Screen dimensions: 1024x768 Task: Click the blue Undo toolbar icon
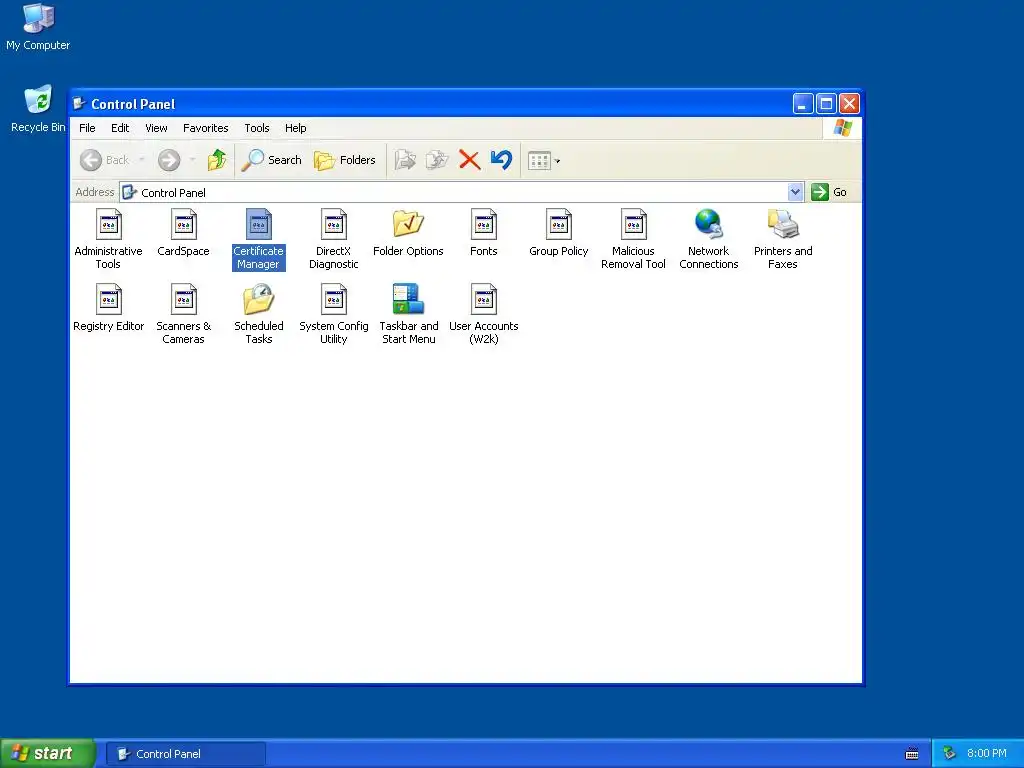coord(501,160)
